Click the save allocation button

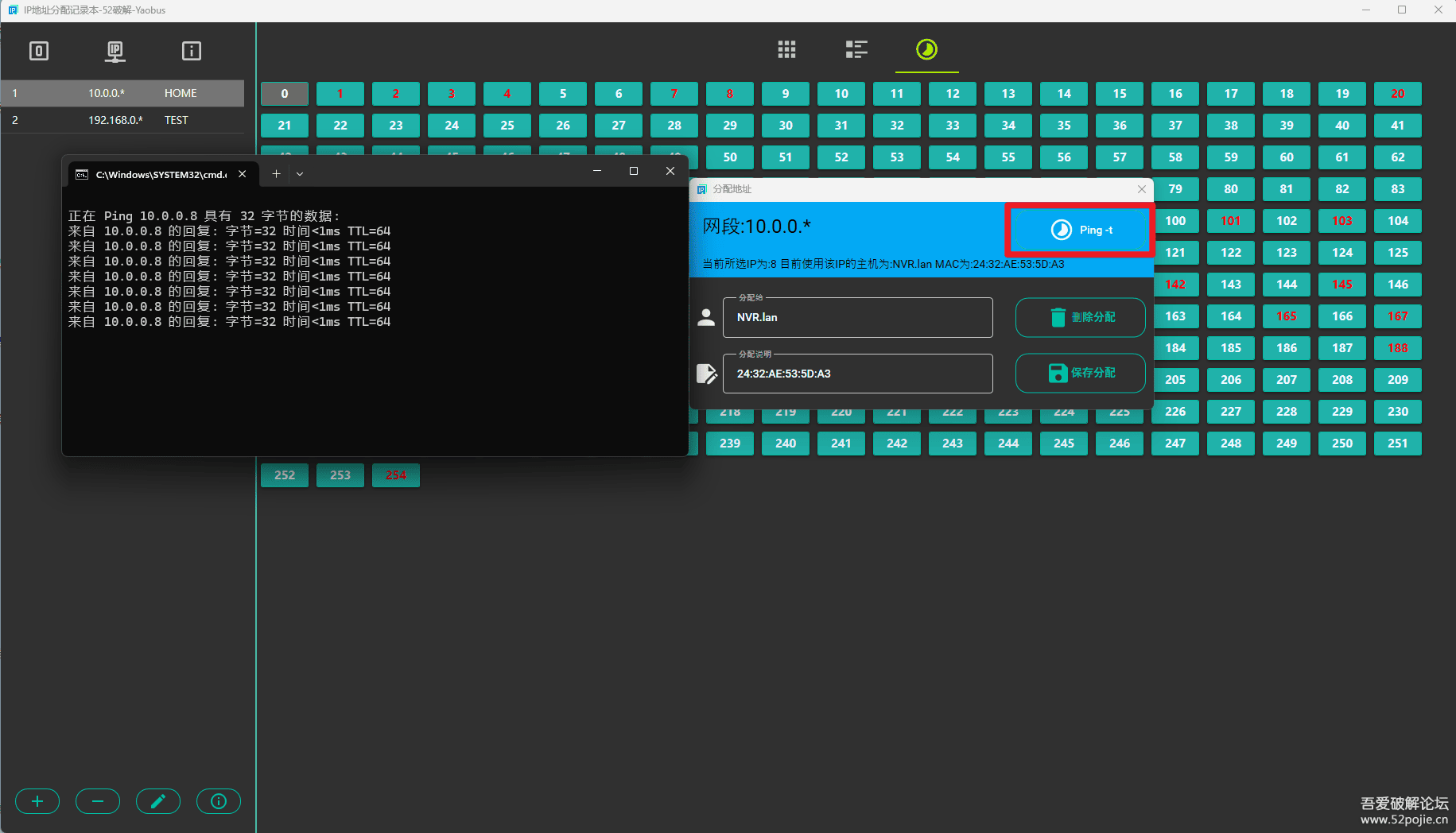pos(1080,373)
